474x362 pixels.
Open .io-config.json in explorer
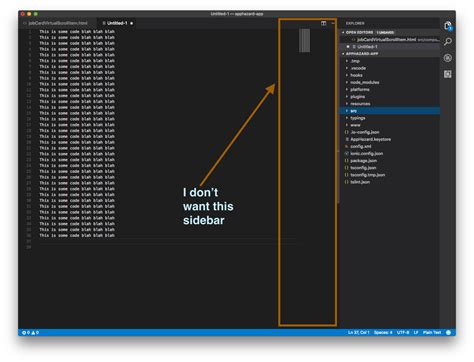pyautogui.click(x=390, y=132)
